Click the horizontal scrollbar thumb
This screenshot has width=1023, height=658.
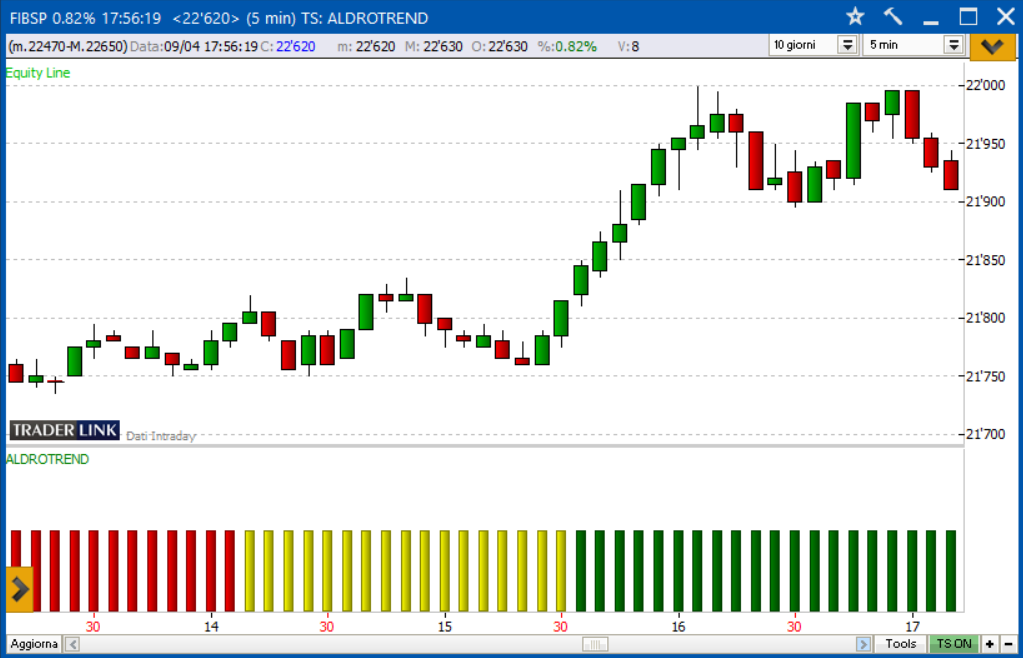click(x=595, y=644)
